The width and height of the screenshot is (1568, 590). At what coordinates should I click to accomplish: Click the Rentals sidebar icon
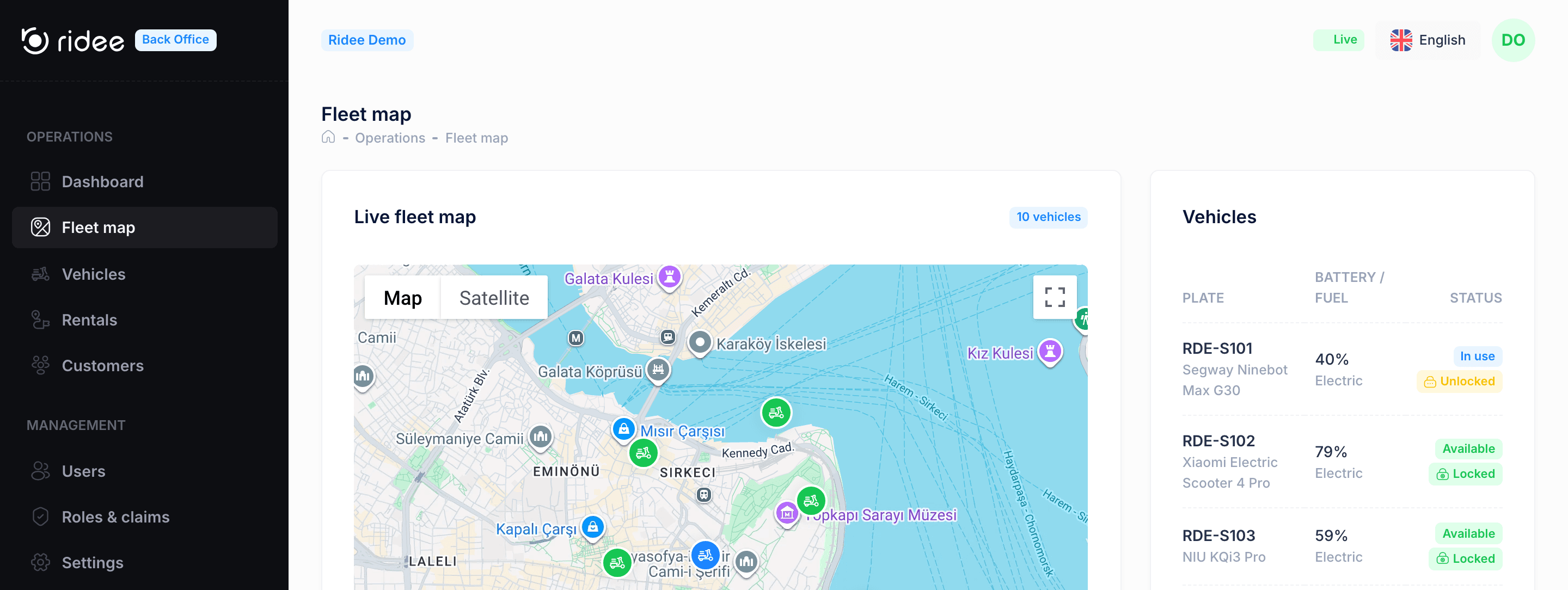tap(40, 320)
